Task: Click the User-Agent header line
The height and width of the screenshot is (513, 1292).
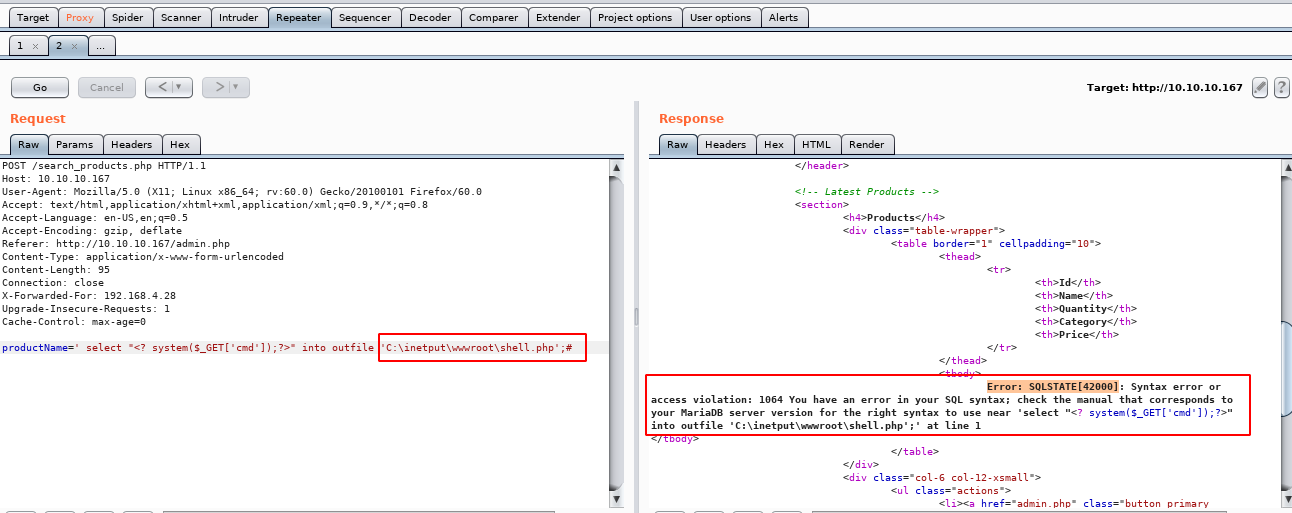Action: 242,192
